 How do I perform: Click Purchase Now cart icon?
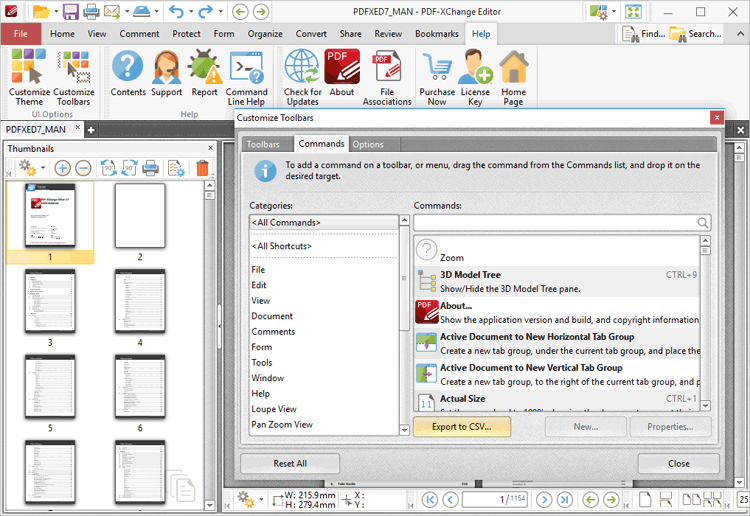(437, 77)
